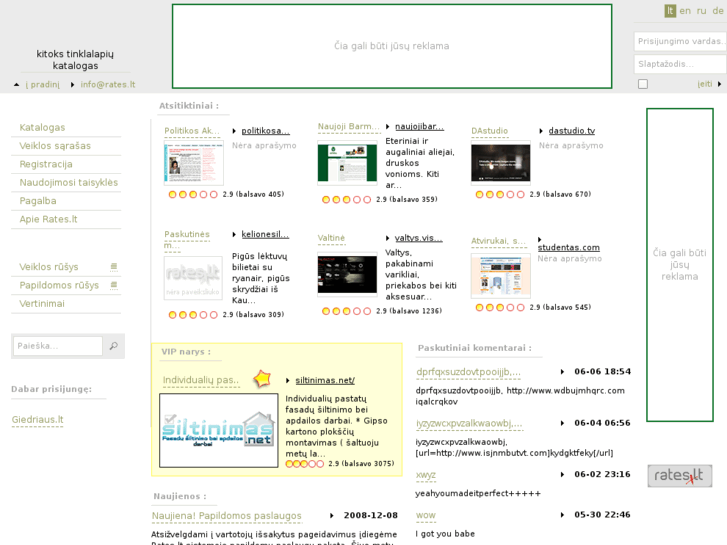Screen dimensions: 727x545
Task: Focus the Paieška search field
Action: tap(57, 346)
